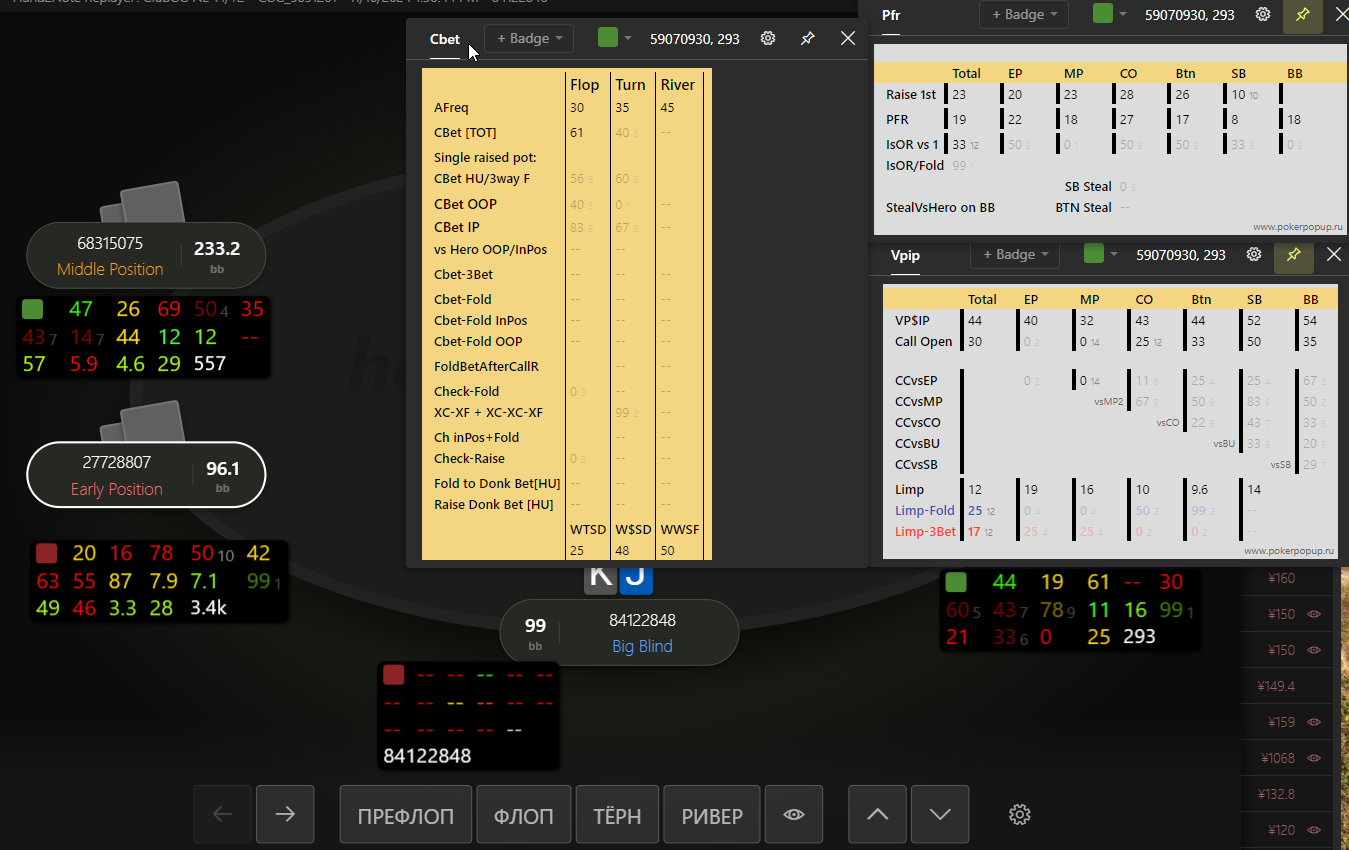Click Fold to Donk Bet[HU] row
The image size is (1349, 850).
(x=567, y=484)
